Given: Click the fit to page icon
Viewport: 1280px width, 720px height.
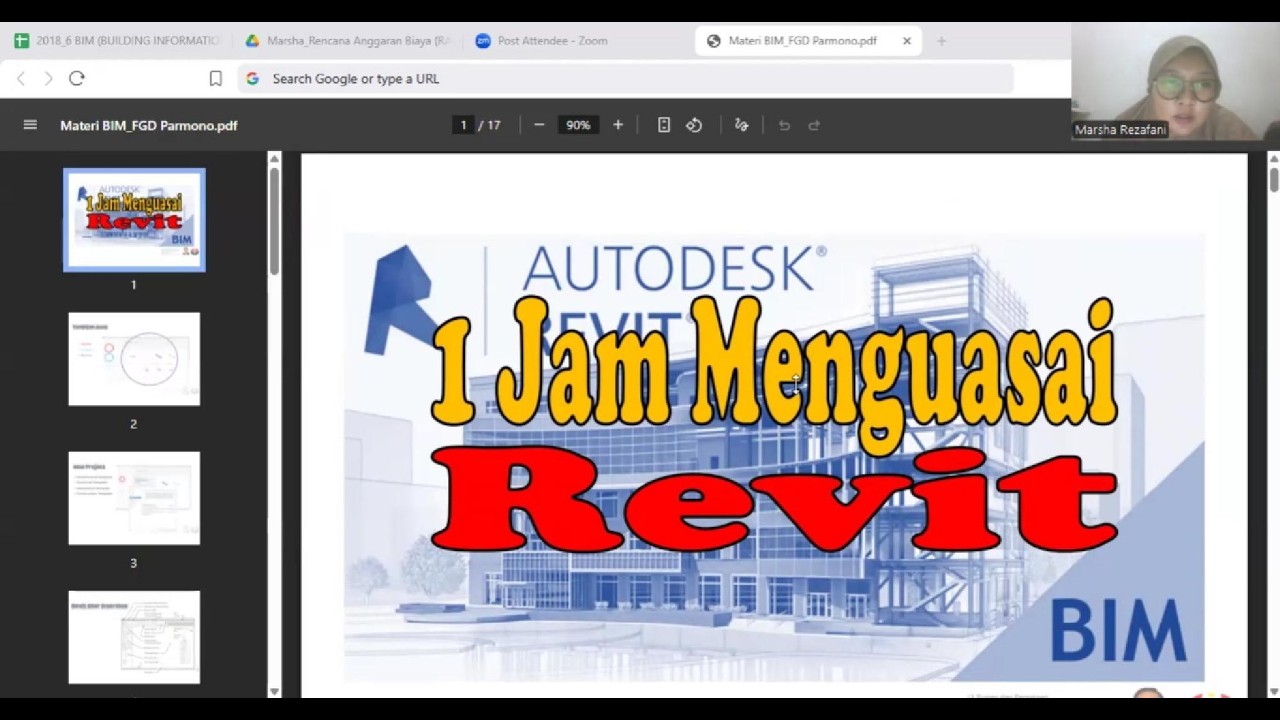Looking at the screenshot, I should click(664, 125).
